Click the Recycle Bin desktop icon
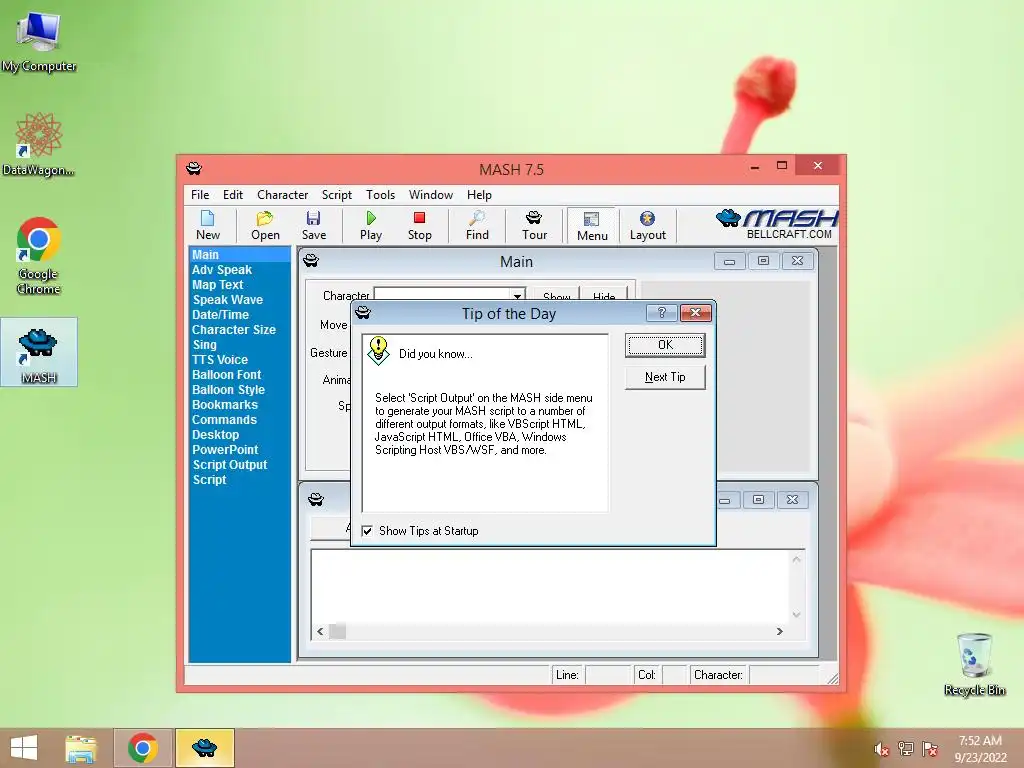The image size is (1024, 768). pyautogui.click(x=974, y=664)
